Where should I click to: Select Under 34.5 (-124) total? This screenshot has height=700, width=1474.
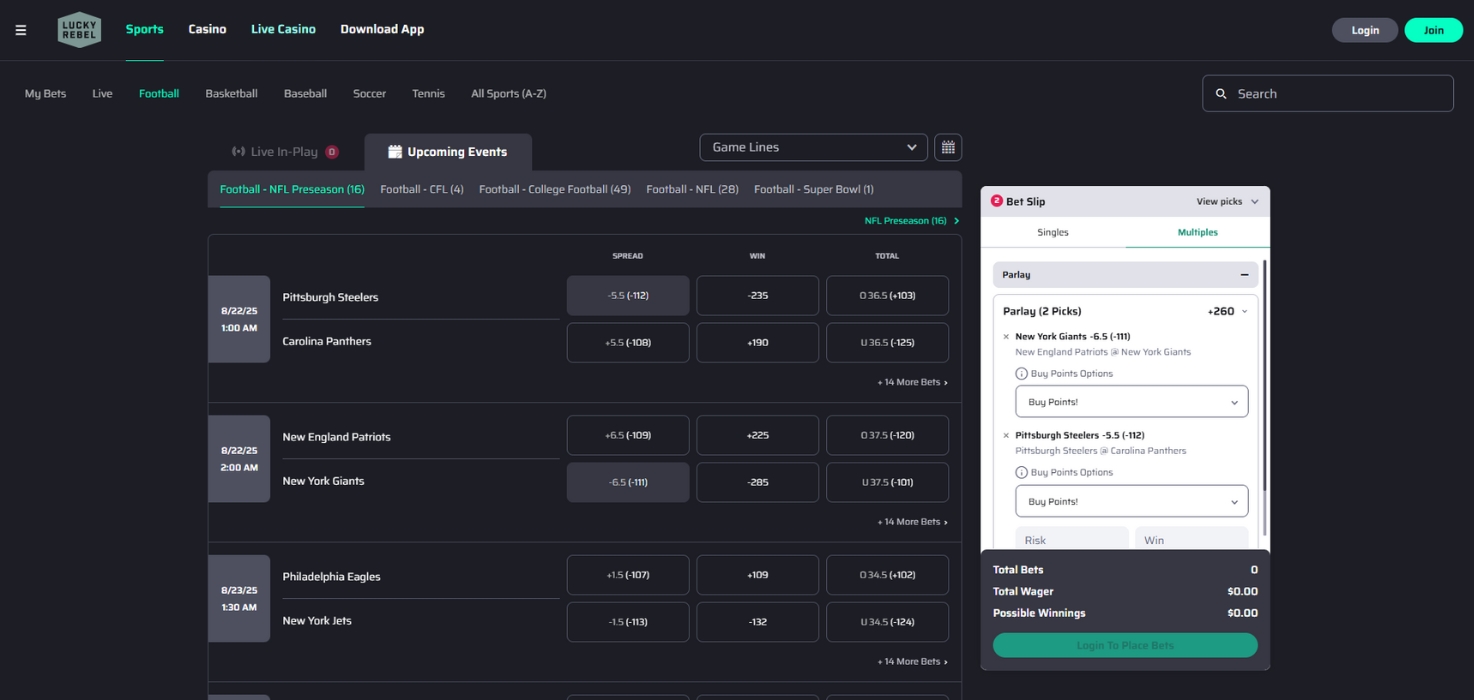tap(888, 622)
